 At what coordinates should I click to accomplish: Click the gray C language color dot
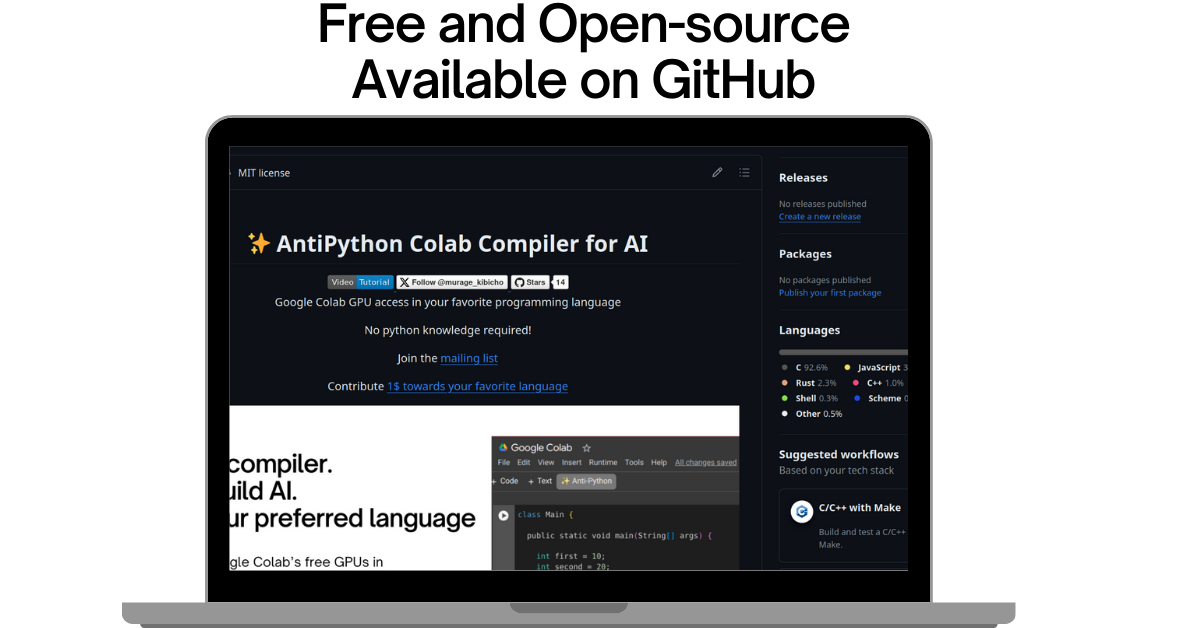tap(785, 368)
